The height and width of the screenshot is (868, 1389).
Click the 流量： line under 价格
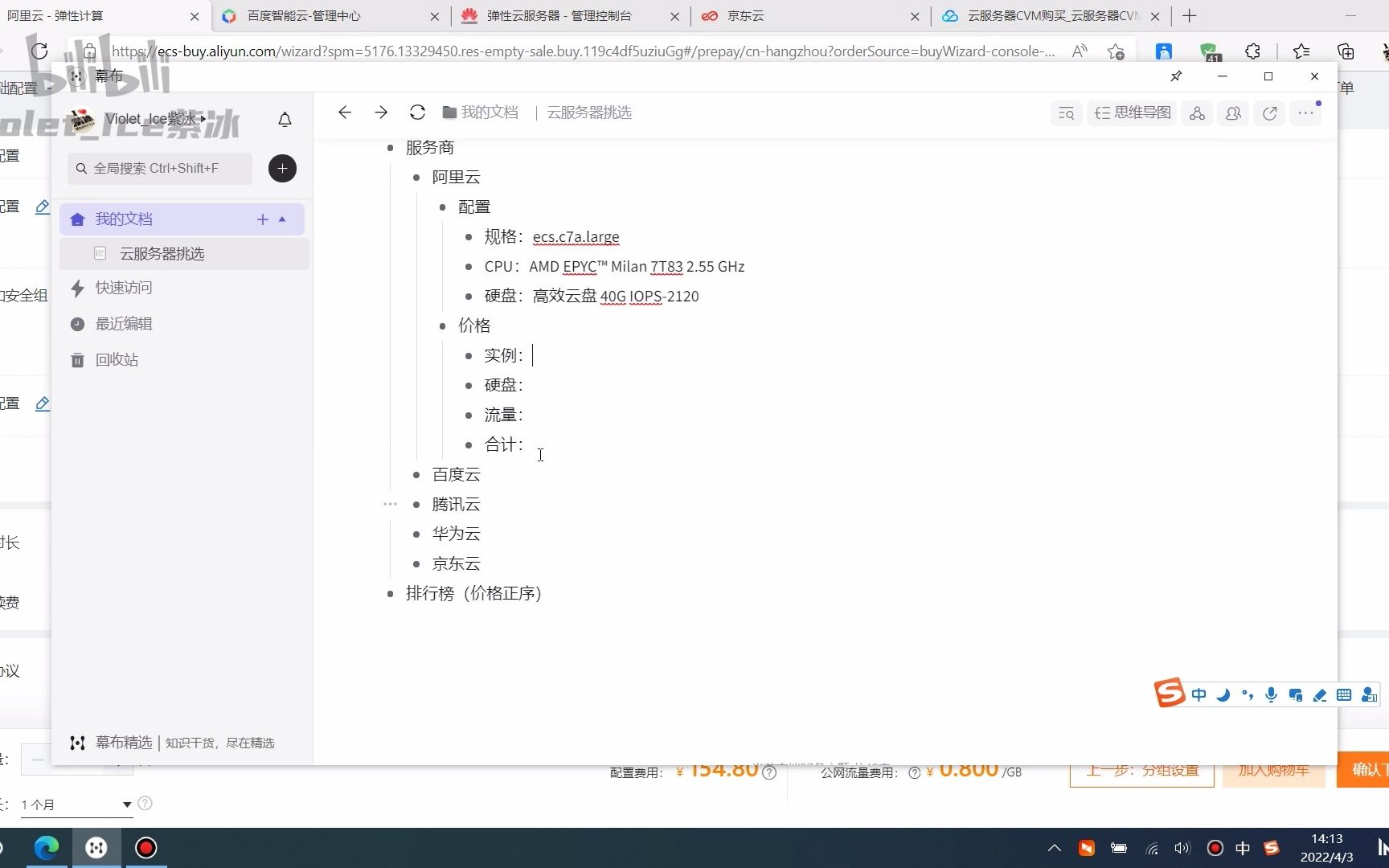504,415
